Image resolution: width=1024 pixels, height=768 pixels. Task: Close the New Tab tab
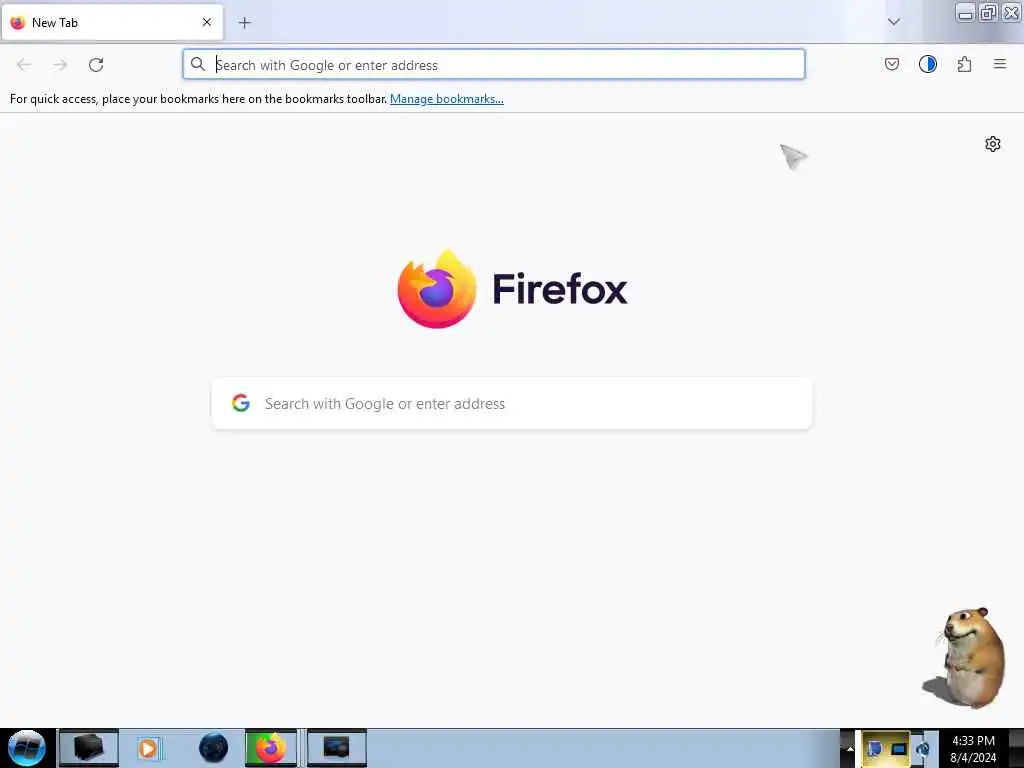point(206,22)
